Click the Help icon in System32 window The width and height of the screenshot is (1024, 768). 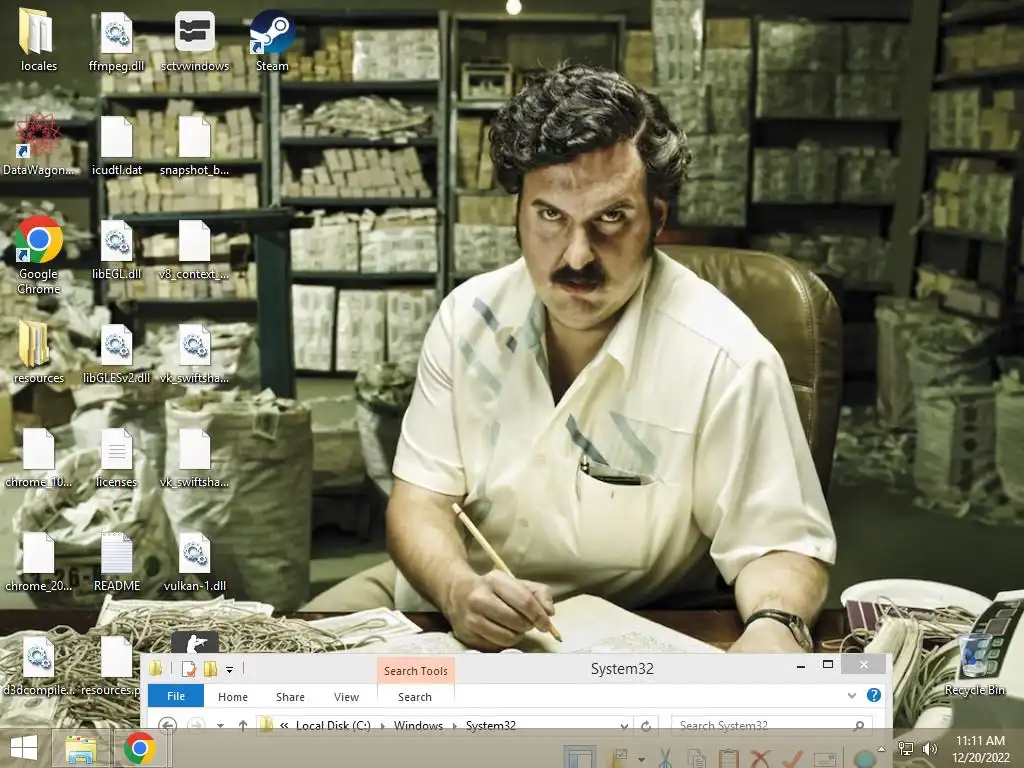(874, 695)
